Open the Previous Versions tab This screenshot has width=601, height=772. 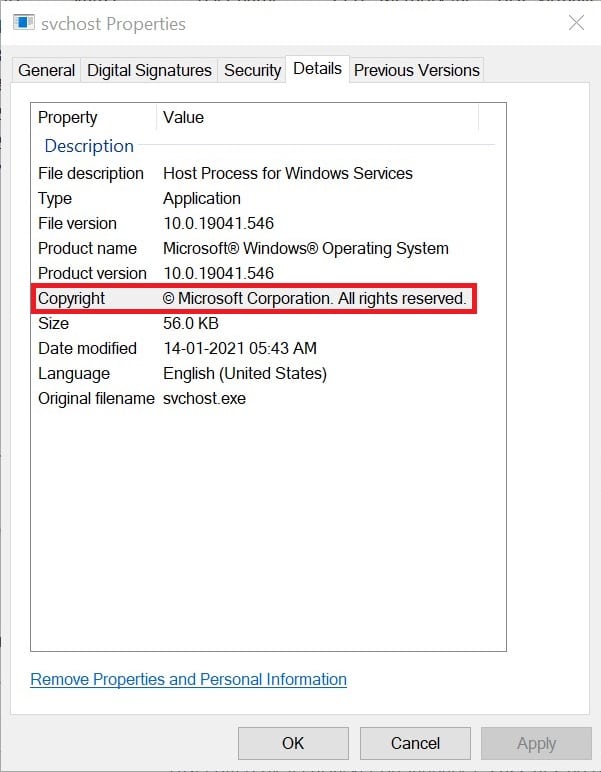pyautogui.click(x=416, y=70)
